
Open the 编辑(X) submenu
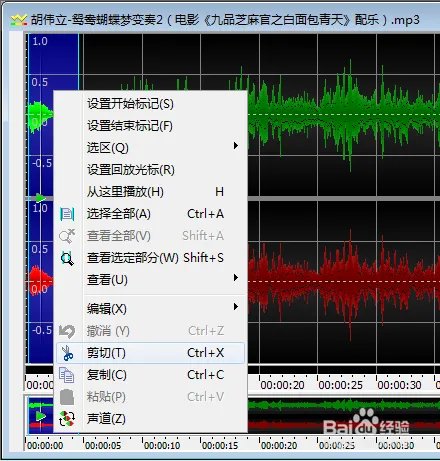tap(151, 309)
